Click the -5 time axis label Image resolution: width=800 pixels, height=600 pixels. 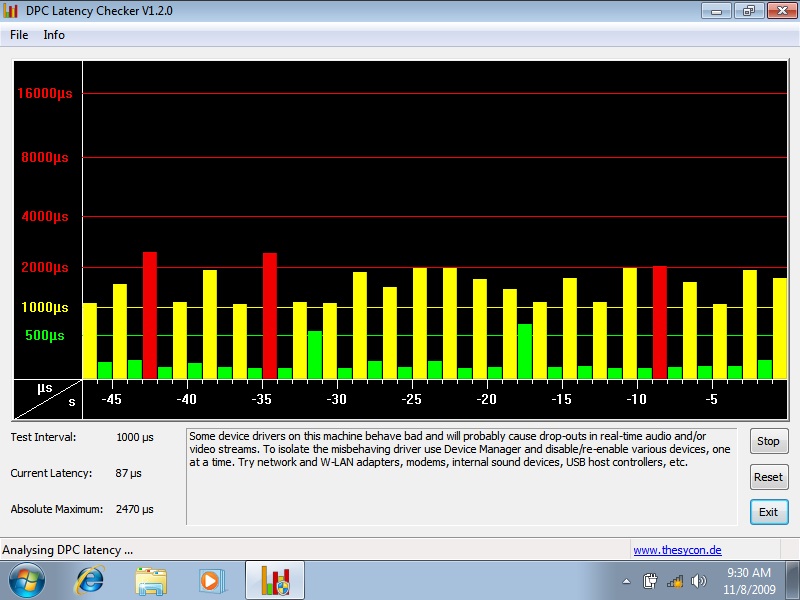click(712, 399)
